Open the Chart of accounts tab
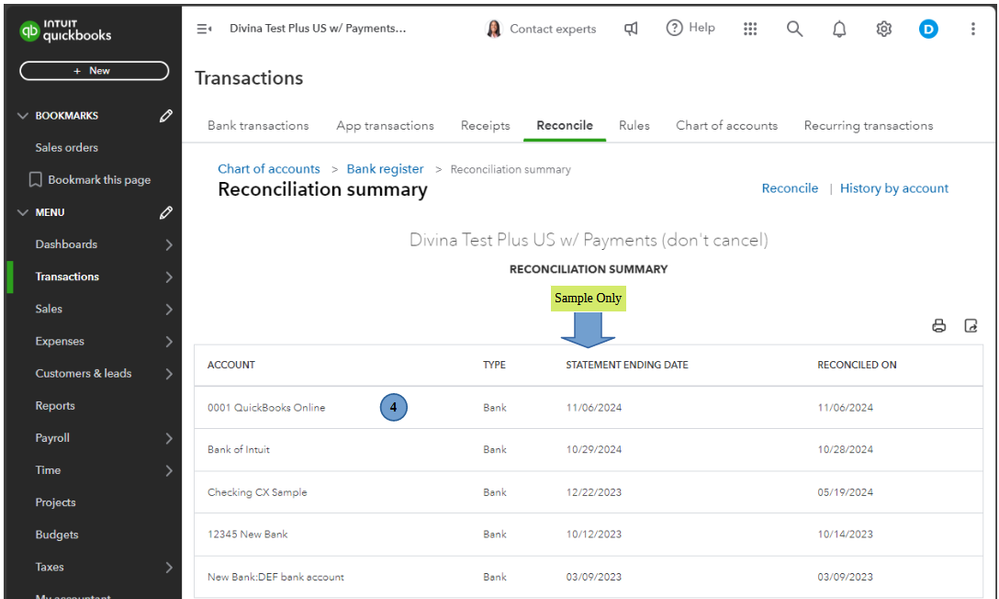The width and height of the screenshot is (999, 599). click(726, 126)
